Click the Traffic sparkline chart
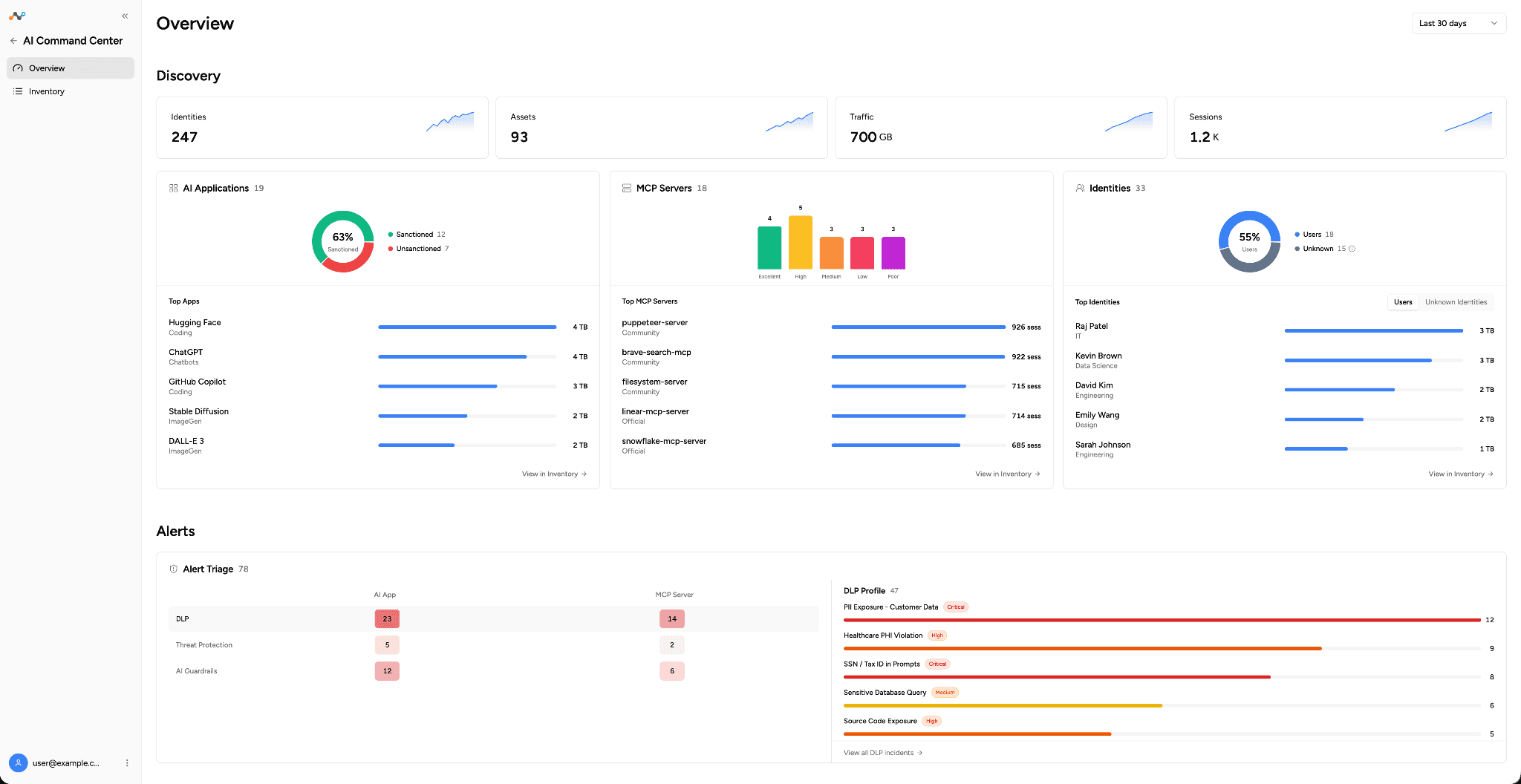The image size is (1521, 784). (x=1129, y=122)
